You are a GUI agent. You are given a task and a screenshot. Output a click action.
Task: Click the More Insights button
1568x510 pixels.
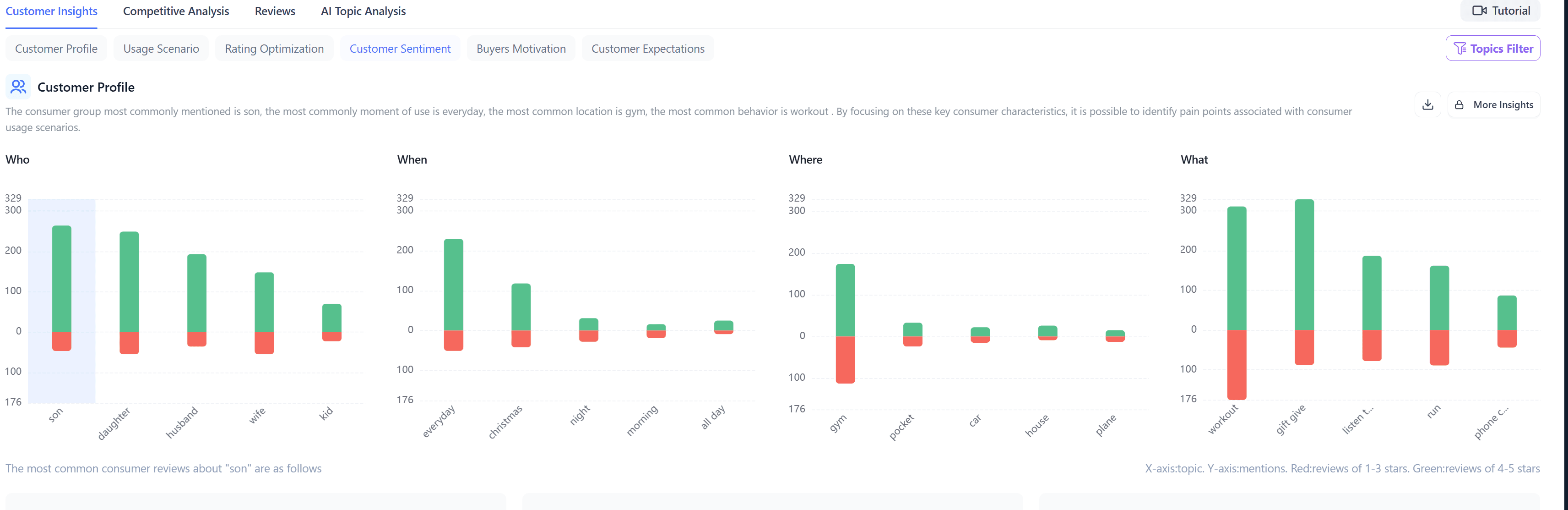click(x=1502, y=105)
